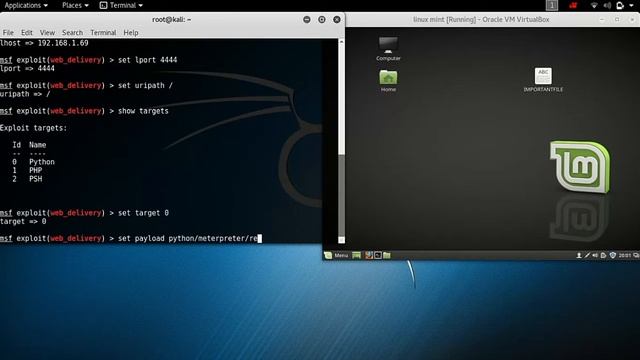Viewport: 640px width, 360px height.
Task: Expand the system menu arrow in top bar
Action: (631, 6)
